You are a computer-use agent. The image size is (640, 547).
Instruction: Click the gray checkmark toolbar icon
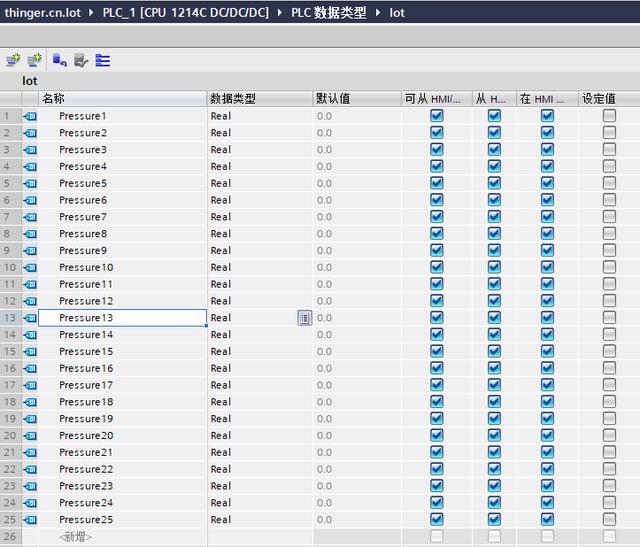point(81,61)
